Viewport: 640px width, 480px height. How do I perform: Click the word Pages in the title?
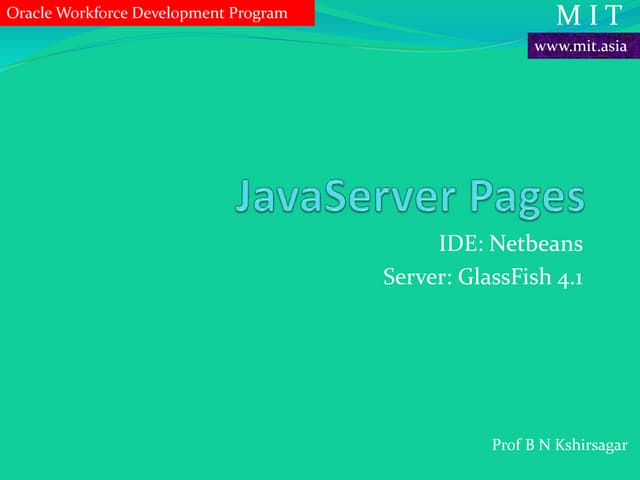(x=526, y=196)
